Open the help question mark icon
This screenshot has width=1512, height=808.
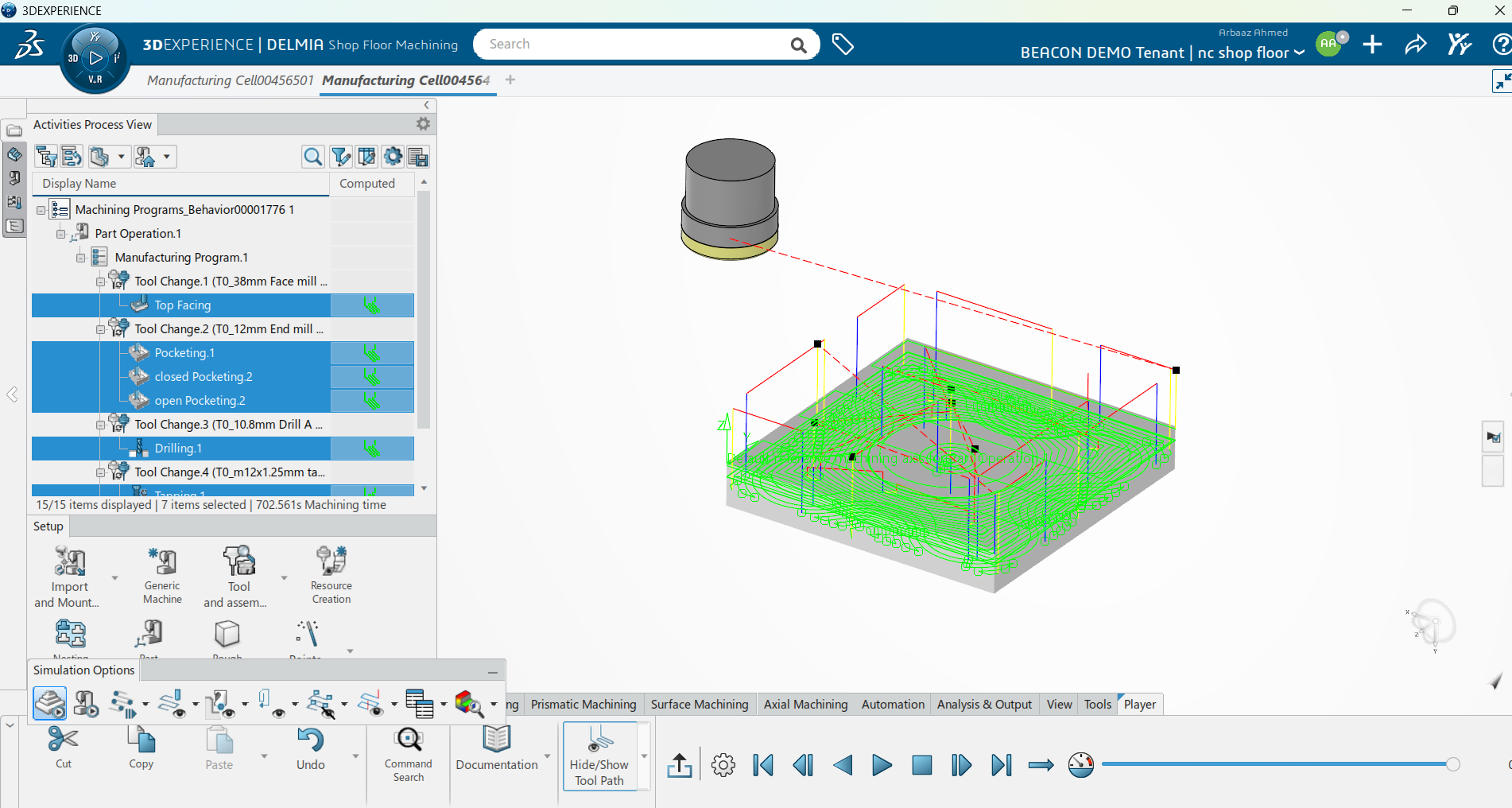coord(1502,45)
